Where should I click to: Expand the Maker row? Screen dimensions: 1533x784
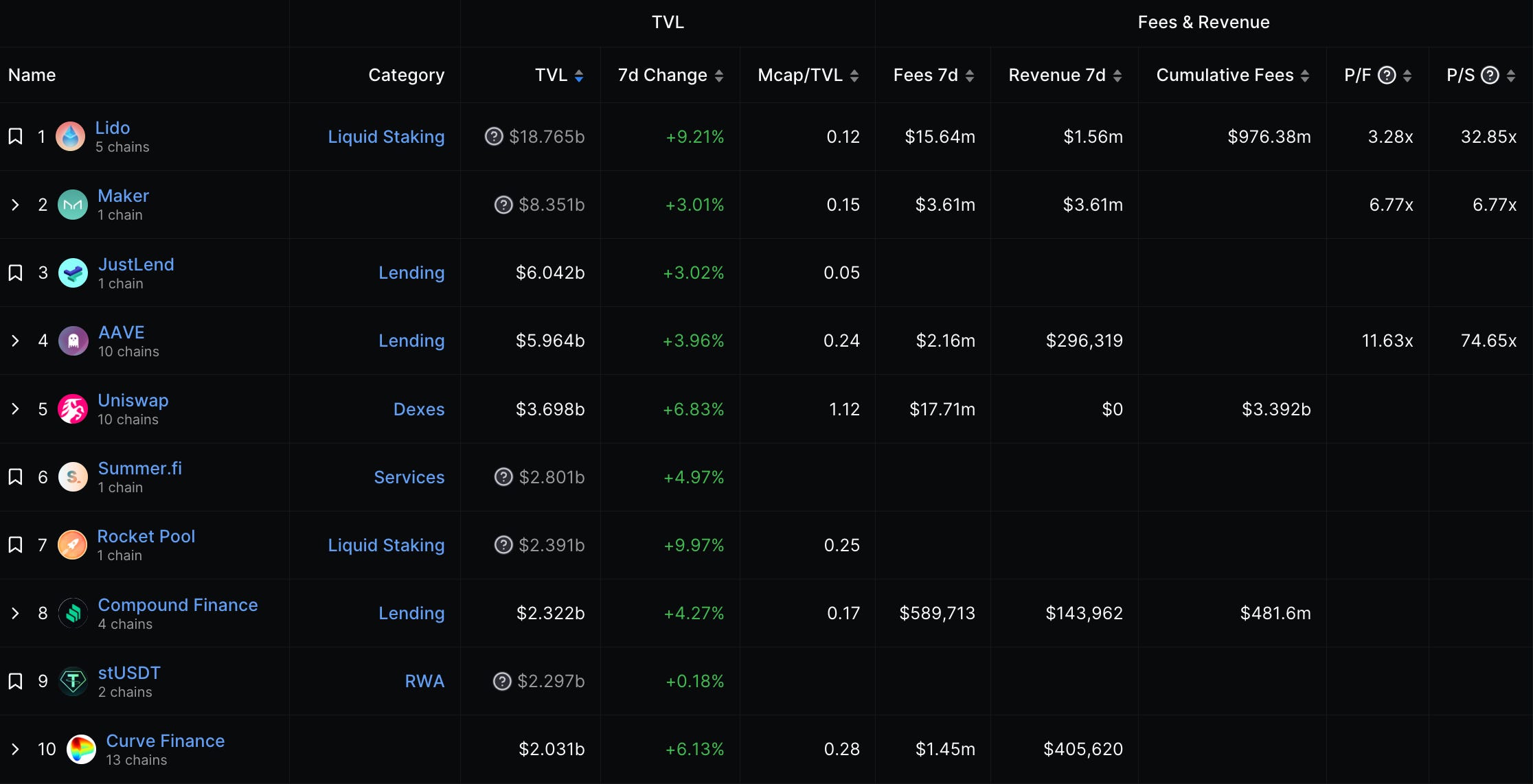pos(15,205)
